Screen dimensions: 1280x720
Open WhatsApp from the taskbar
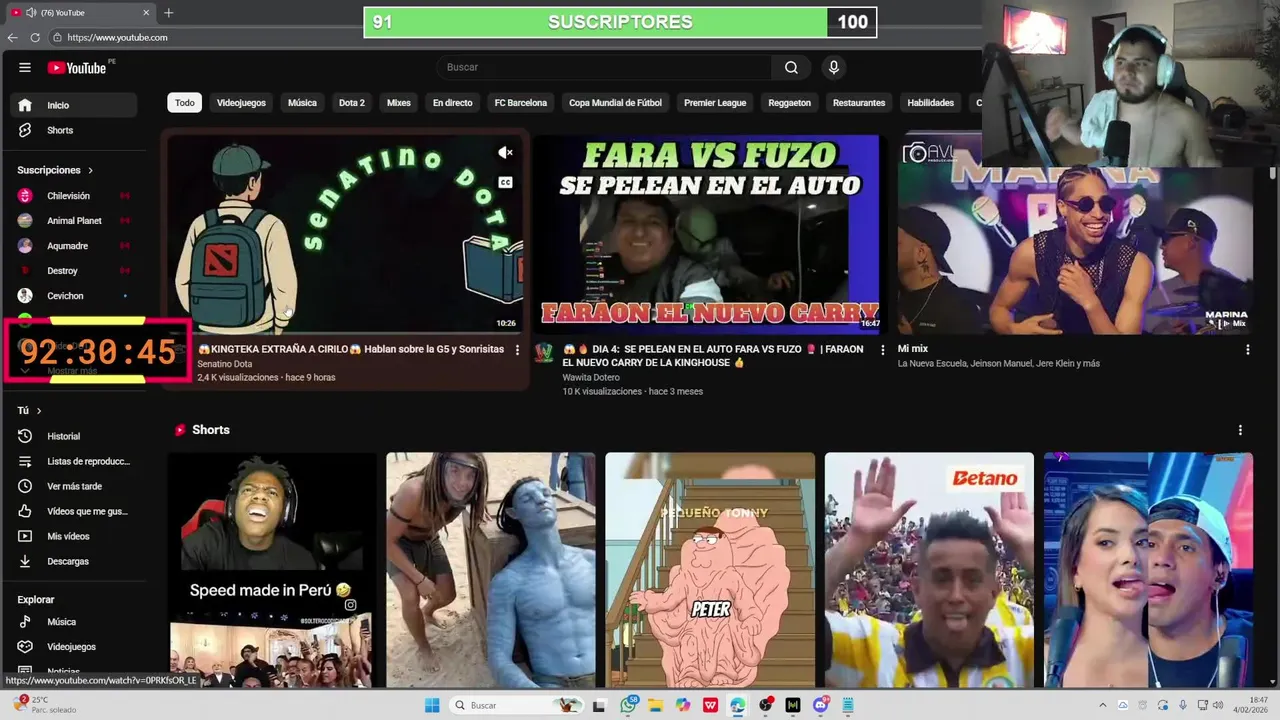point(628,705)
